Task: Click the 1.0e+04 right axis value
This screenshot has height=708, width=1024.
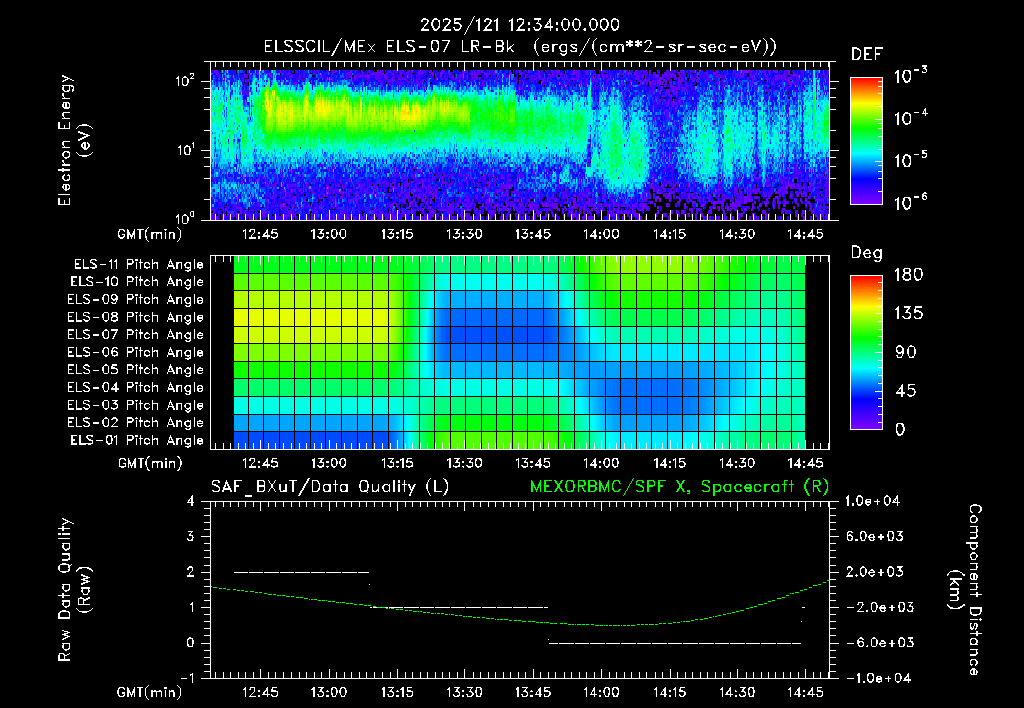Action: pyautogui.click(x=874, y=502)
